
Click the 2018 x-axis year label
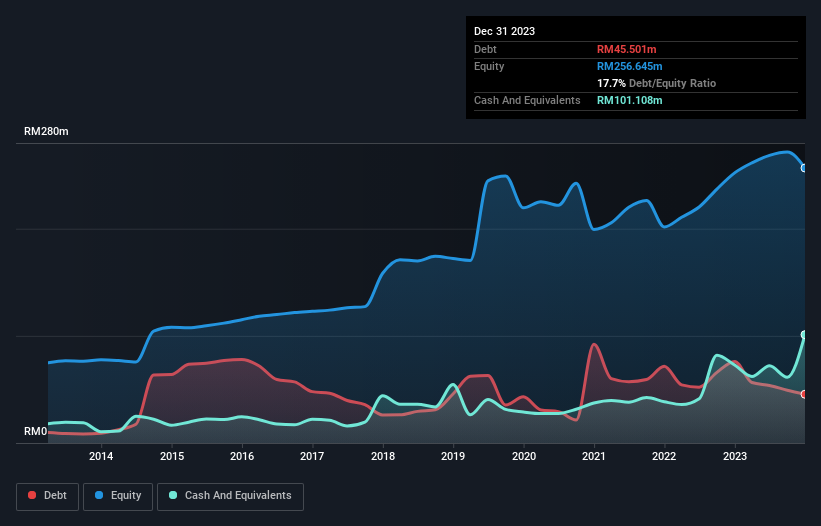[x=383, y=456]
